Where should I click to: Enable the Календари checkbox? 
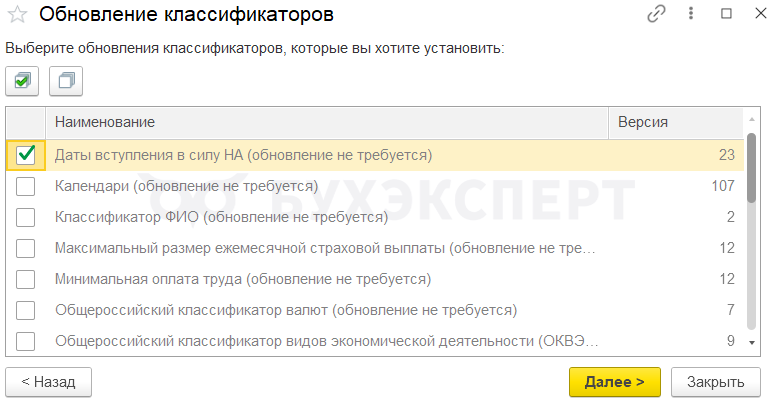pos(26,186)
